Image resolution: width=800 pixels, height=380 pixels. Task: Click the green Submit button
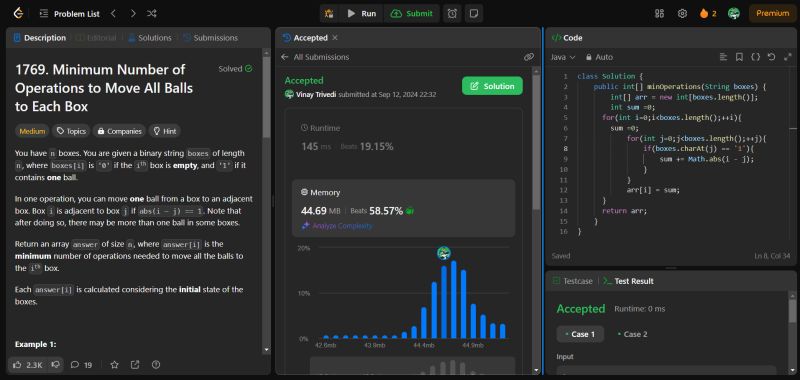[412, 14]
